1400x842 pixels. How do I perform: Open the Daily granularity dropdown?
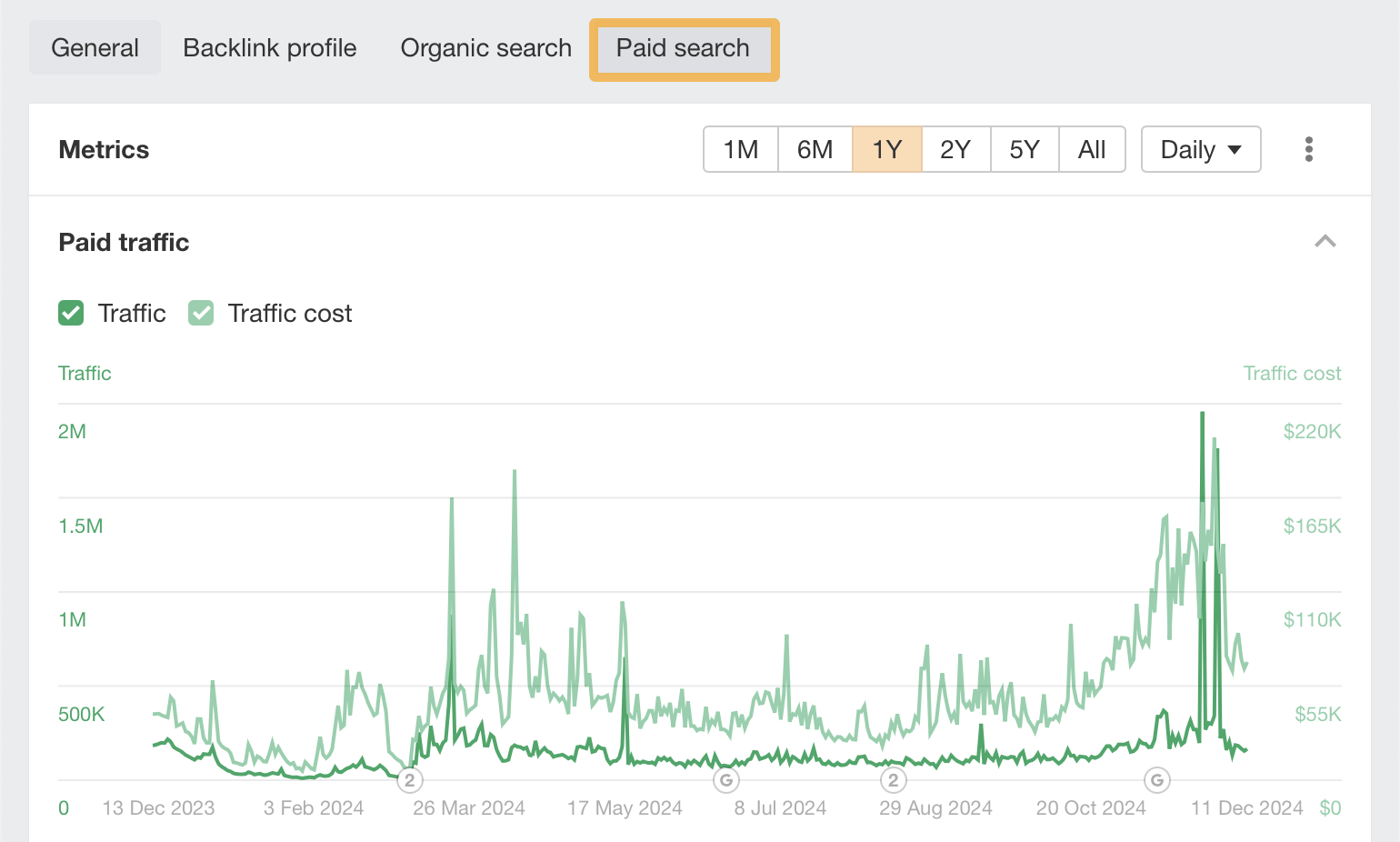point(1200,149)
